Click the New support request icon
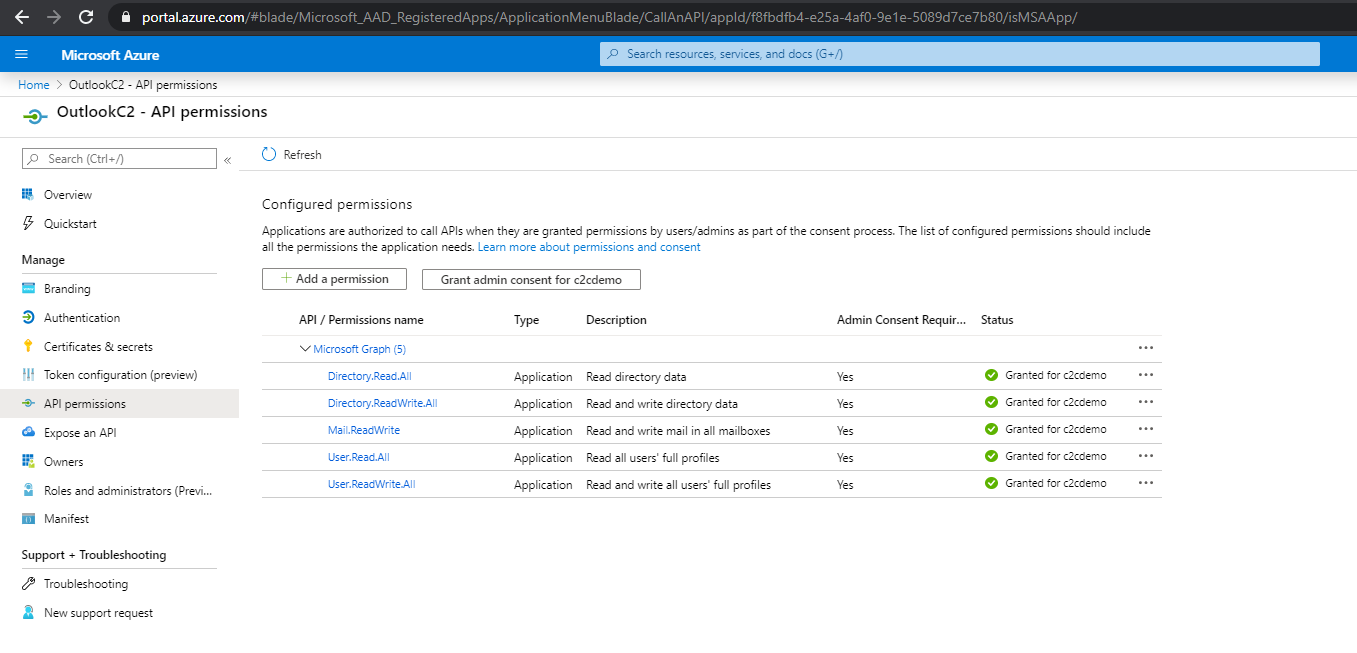This screenshot has height=653, width=1357. (28, 613)
